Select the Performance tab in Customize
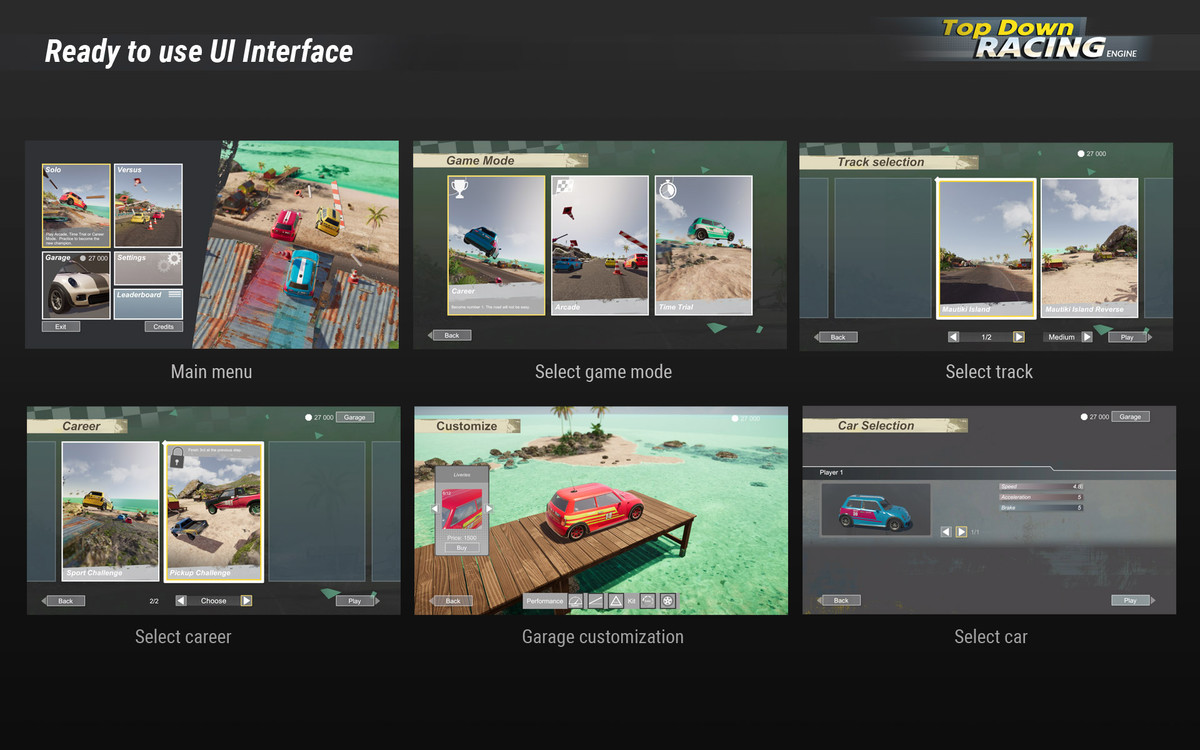 click(x=544, y=601)
